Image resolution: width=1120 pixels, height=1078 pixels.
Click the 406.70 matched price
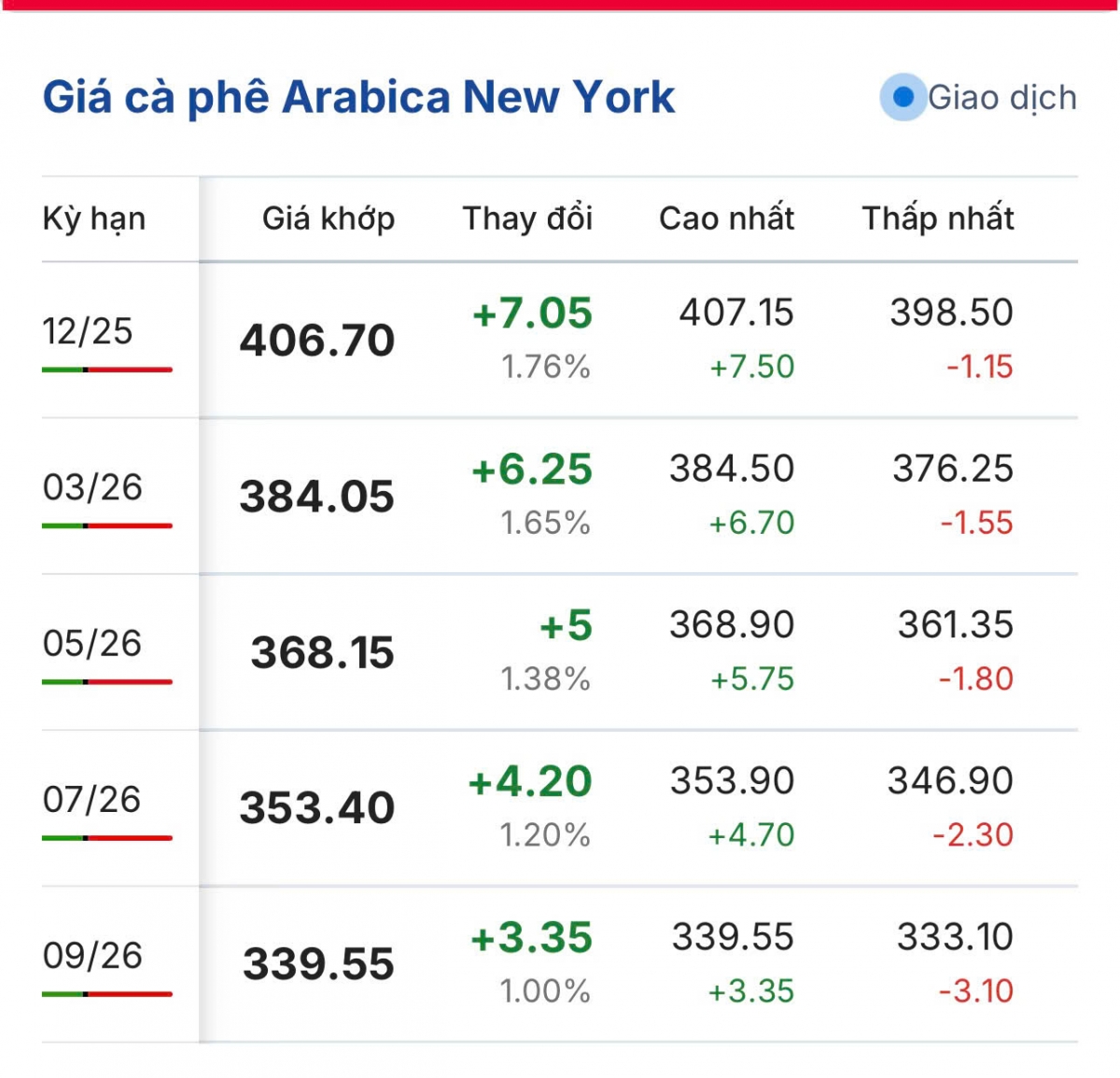pos(317,341)
